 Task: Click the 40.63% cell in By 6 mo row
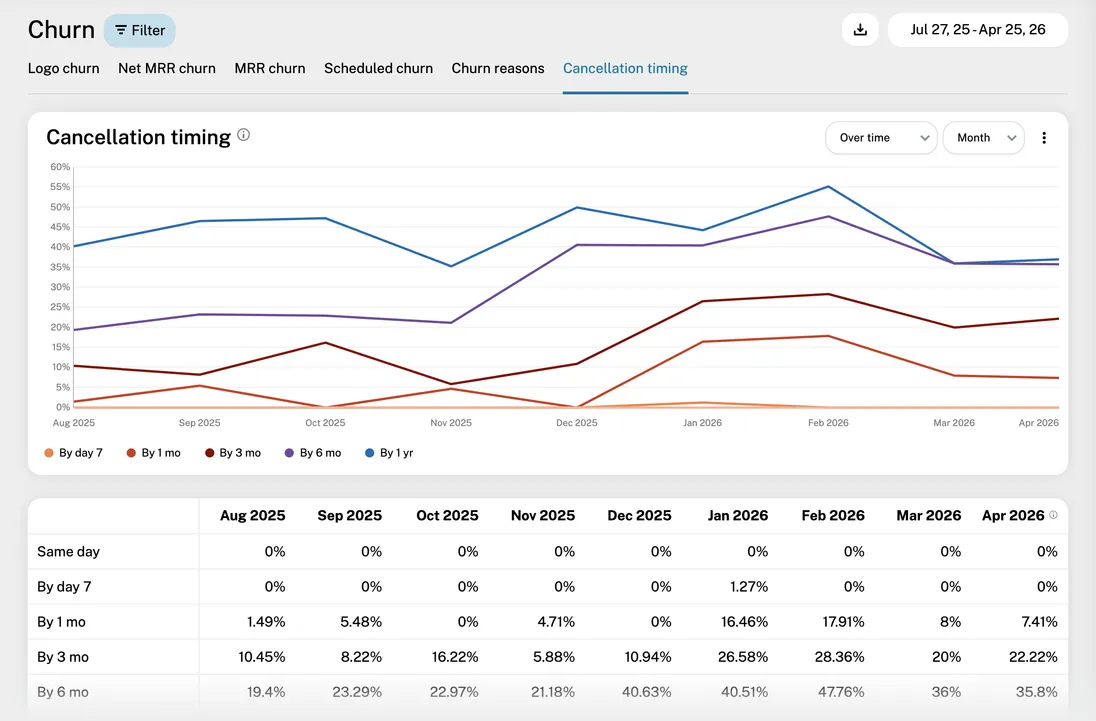(647, 692)
